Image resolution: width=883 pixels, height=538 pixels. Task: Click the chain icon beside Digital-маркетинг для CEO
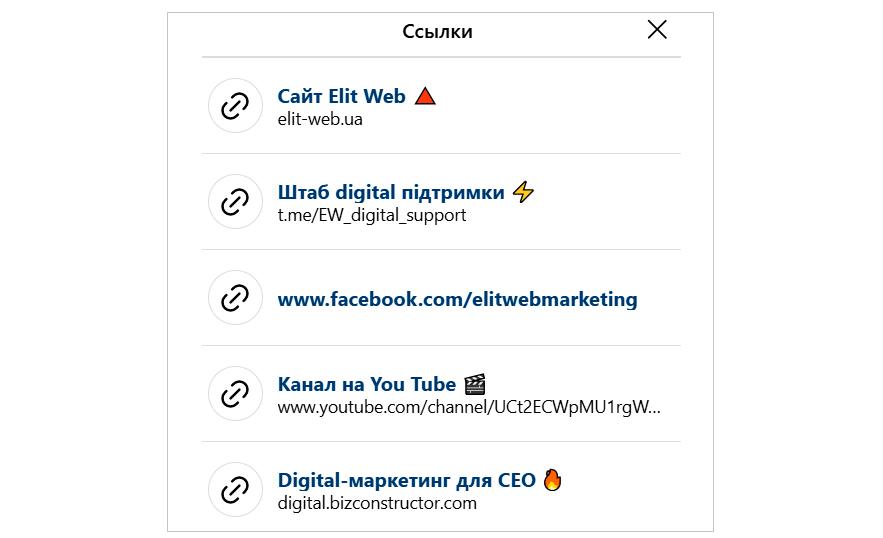[235, 490]
